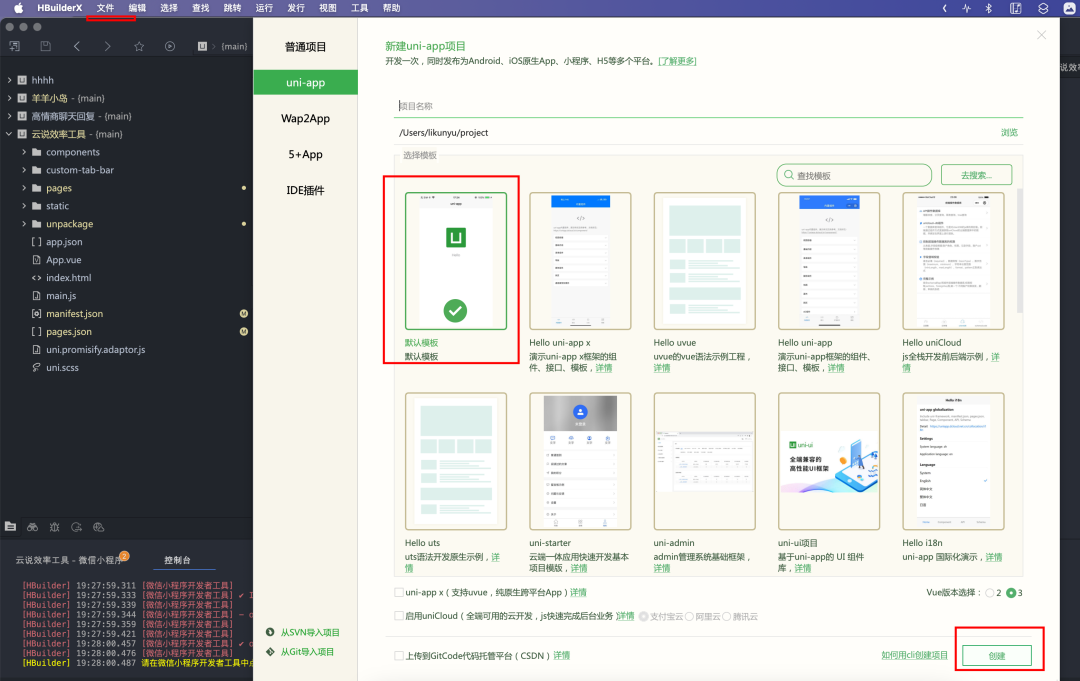Click the uni.scss style file icon

tap(37, 367)
